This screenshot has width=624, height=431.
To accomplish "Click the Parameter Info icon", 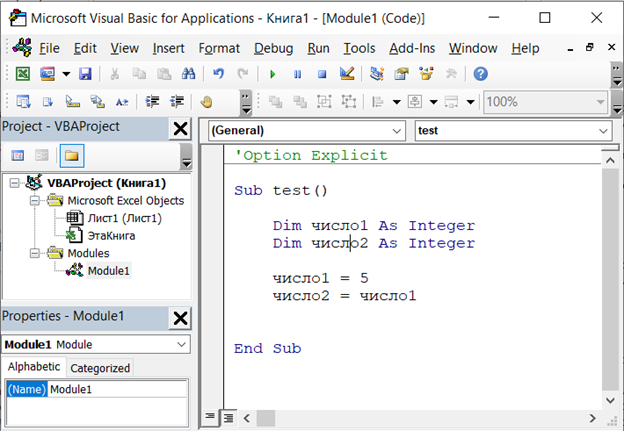I will coord(97,102).
